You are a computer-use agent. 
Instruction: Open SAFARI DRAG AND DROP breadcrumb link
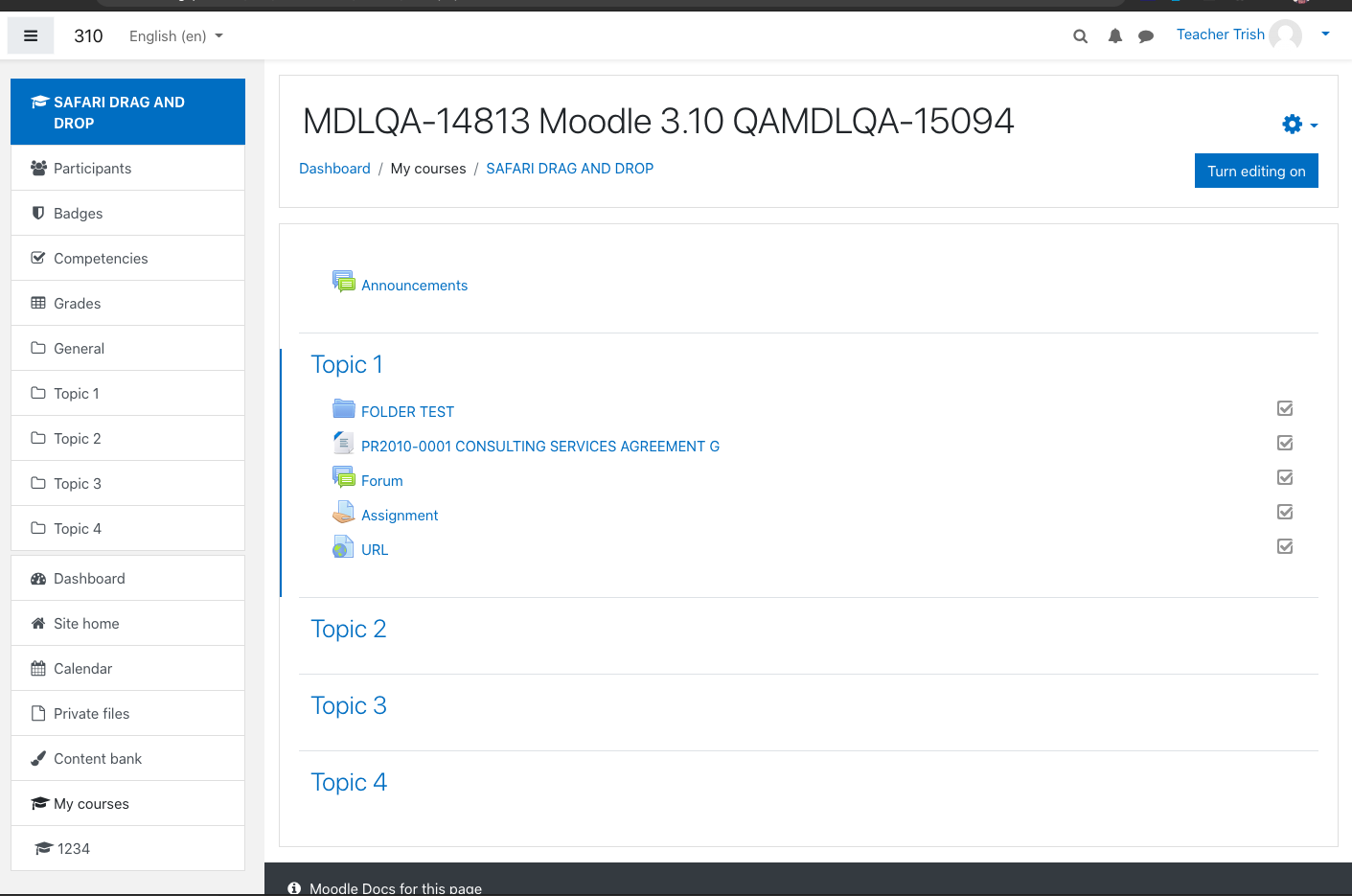click(569, 169)
